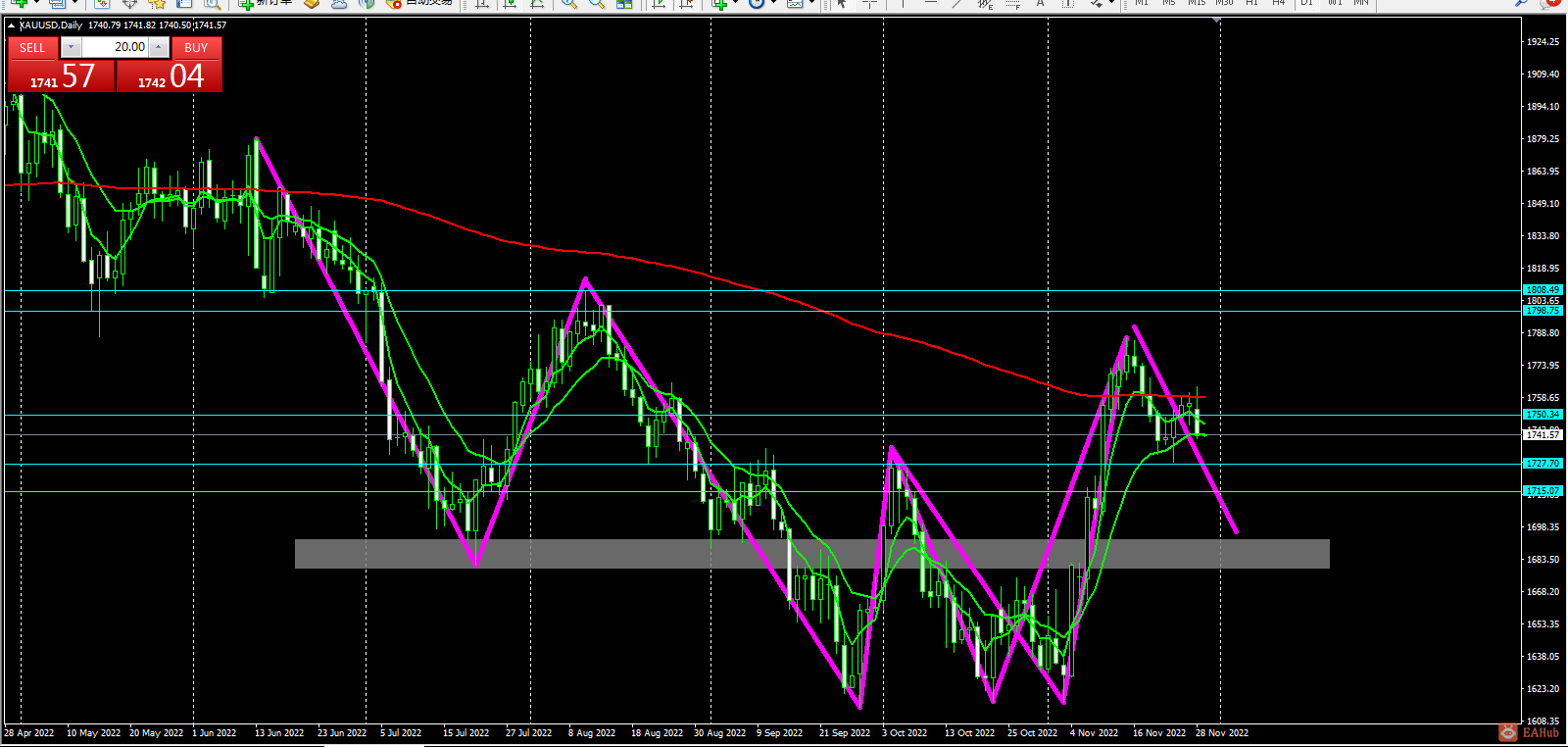Switch to H1 timeframe

click(x=1251, y=3)
